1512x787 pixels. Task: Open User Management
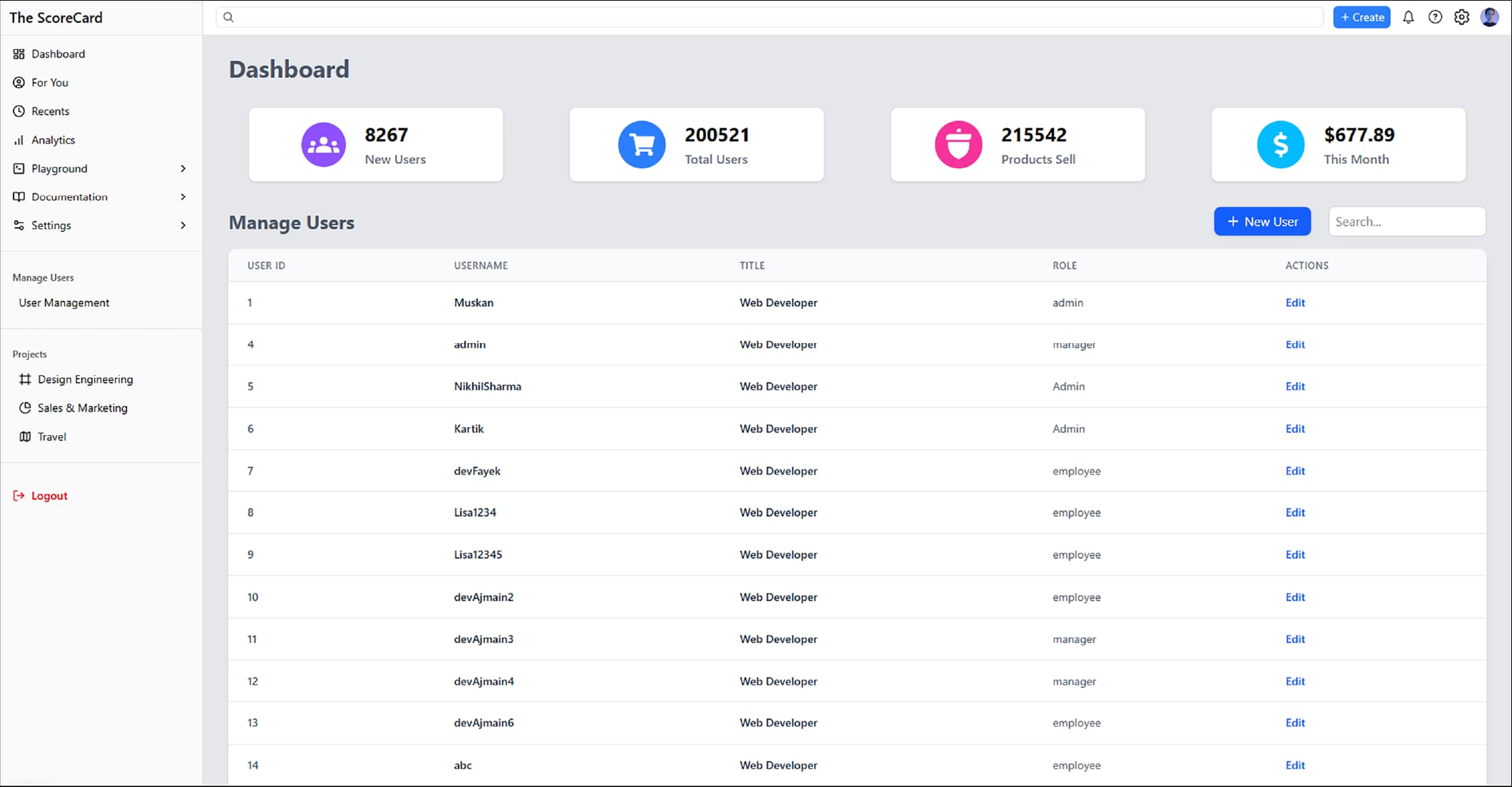[x=64, y=303]
